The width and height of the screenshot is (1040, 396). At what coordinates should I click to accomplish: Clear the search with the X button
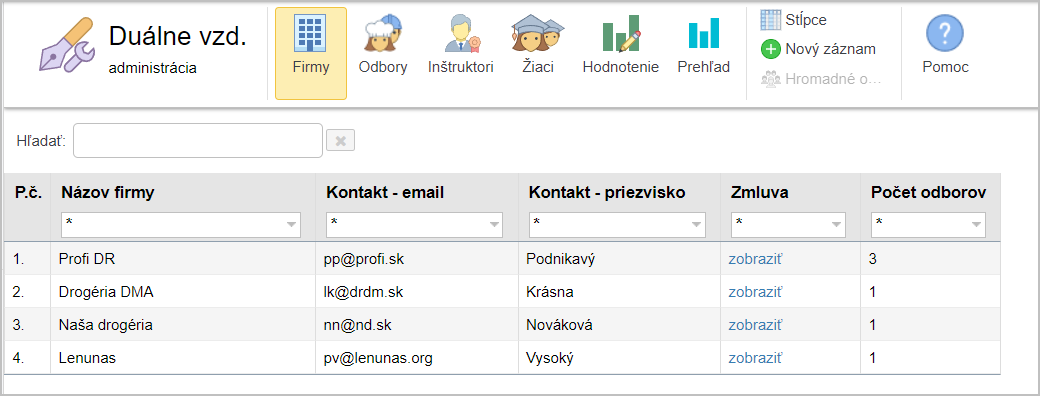click(x=340, y=141)
